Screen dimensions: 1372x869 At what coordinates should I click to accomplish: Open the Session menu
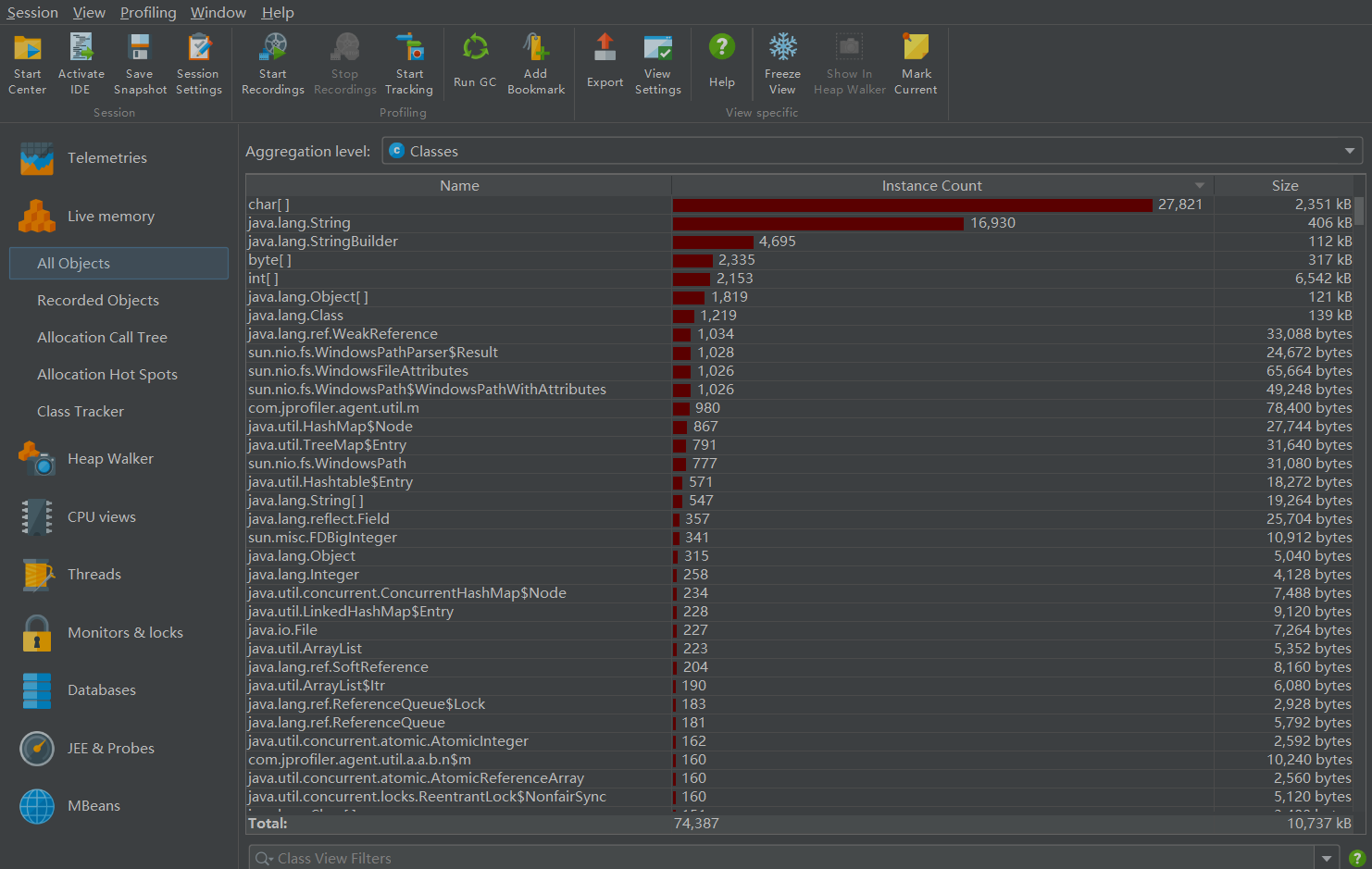coord(32,12)
